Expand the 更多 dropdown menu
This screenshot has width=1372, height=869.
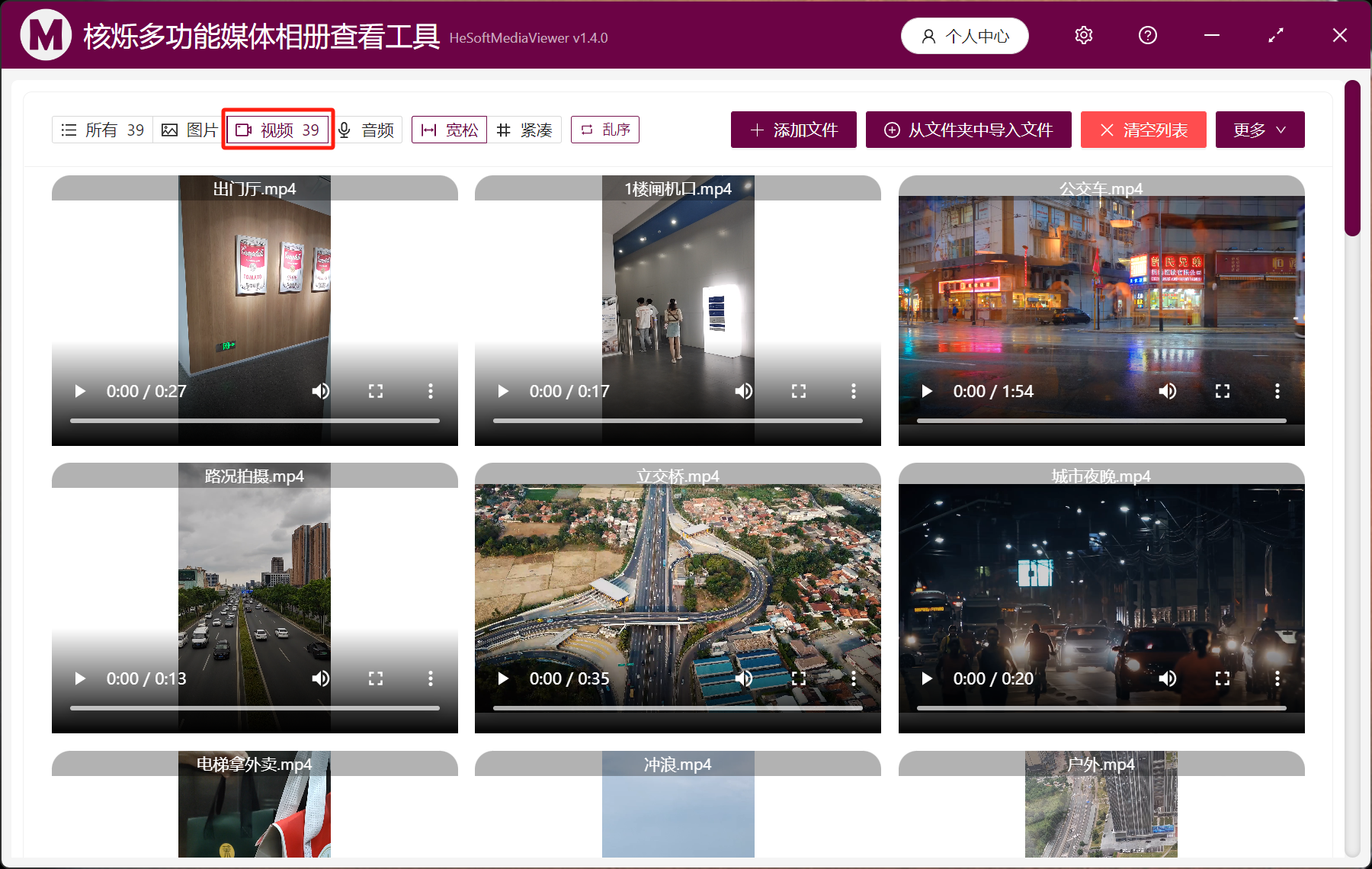[x=1259, y=130]
